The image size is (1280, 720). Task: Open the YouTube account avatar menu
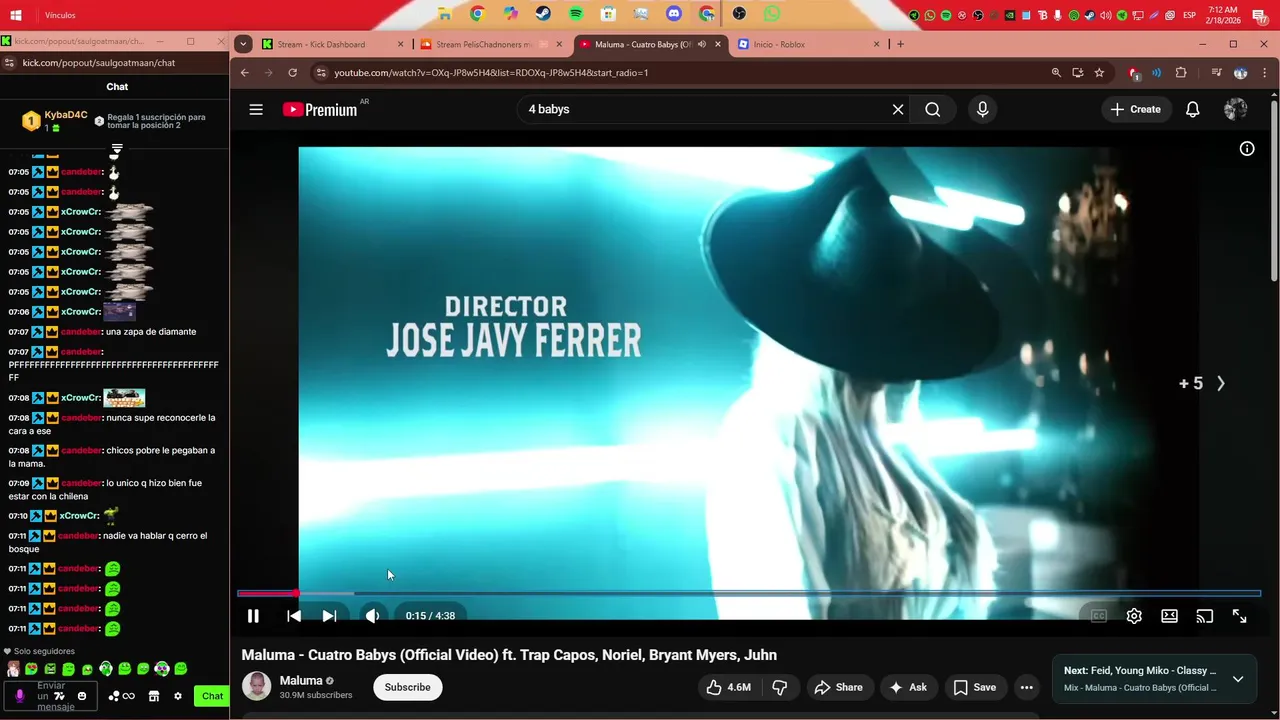[x=1236, y=109]
